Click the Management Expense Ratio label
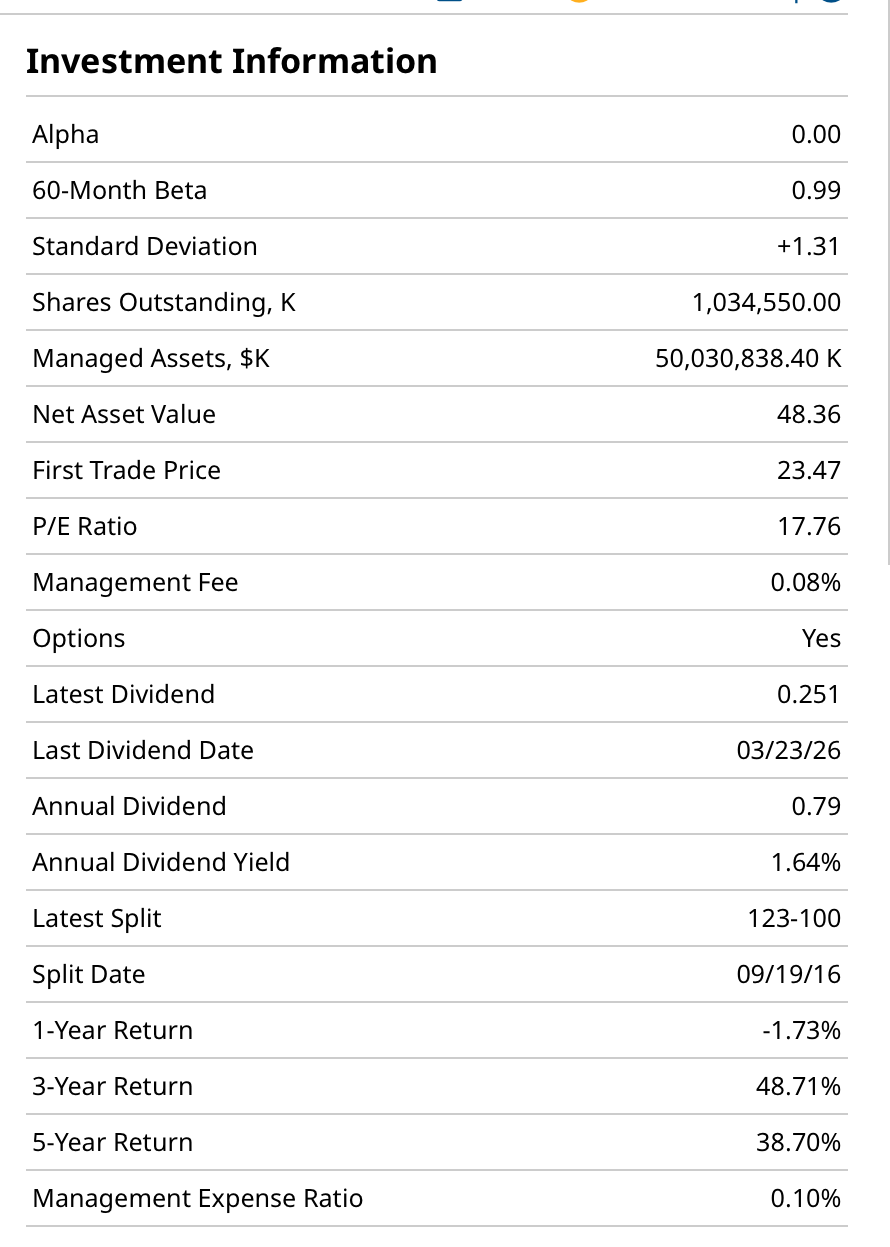 198,1198
